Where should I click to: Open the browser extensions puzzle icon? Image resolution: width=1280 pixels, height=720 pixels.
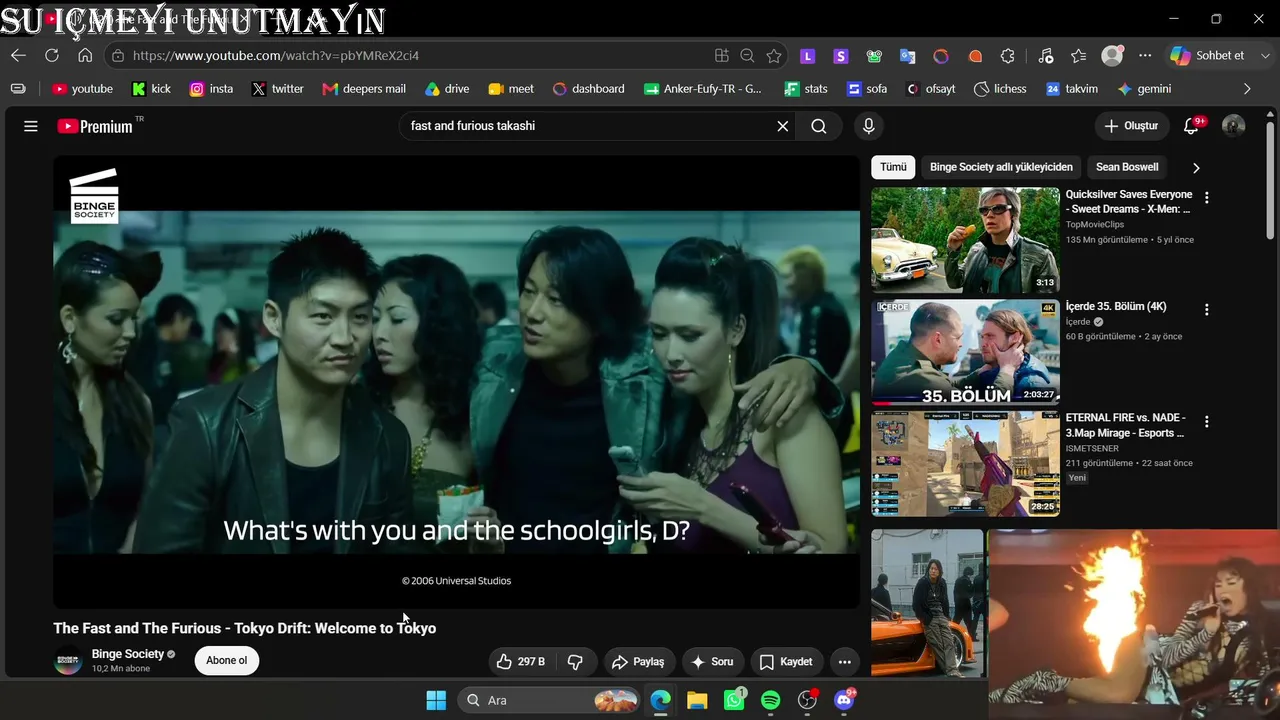(1008, 56)
